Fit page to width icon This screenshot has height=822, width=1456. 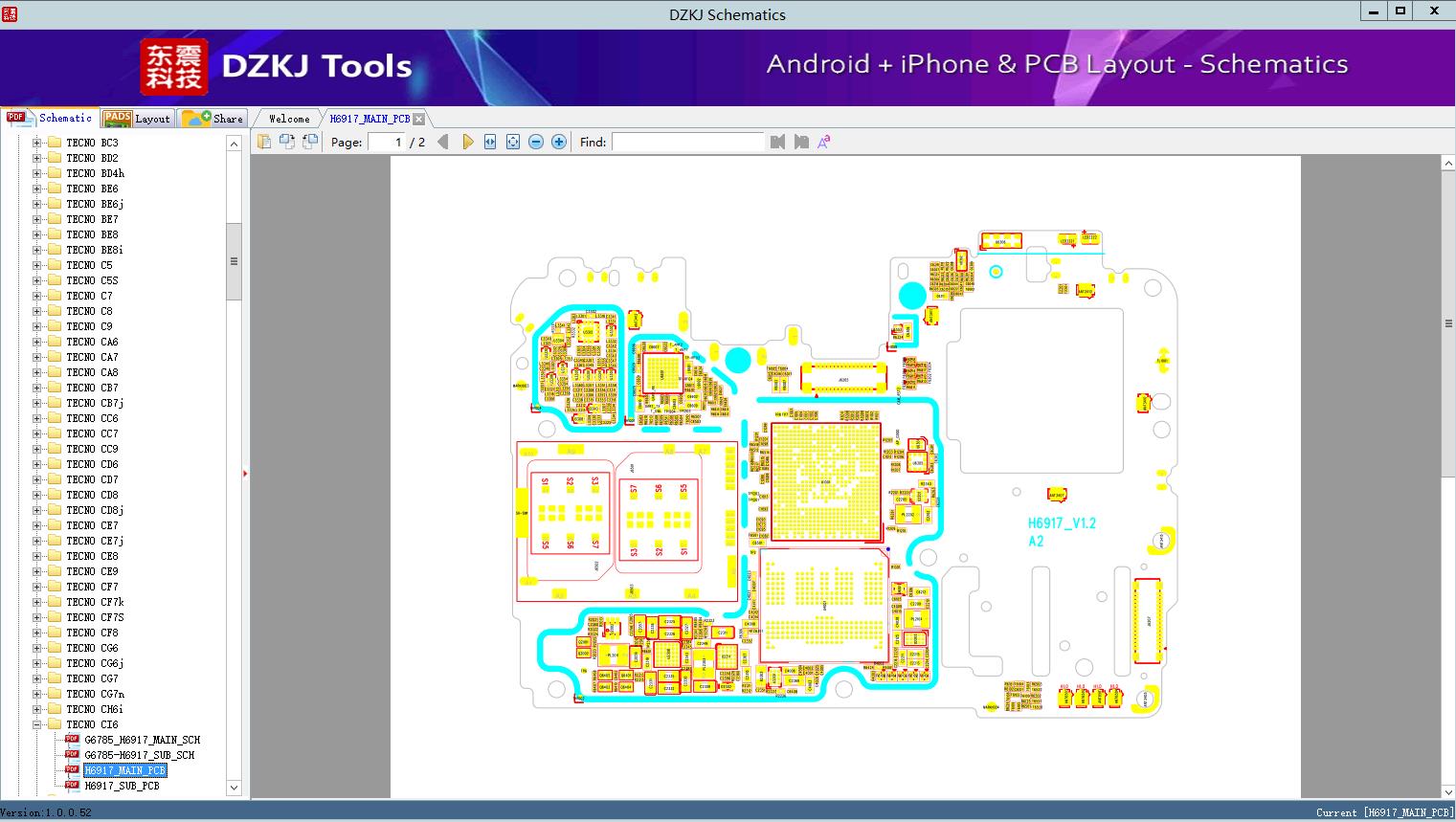(x=490, y=142)
